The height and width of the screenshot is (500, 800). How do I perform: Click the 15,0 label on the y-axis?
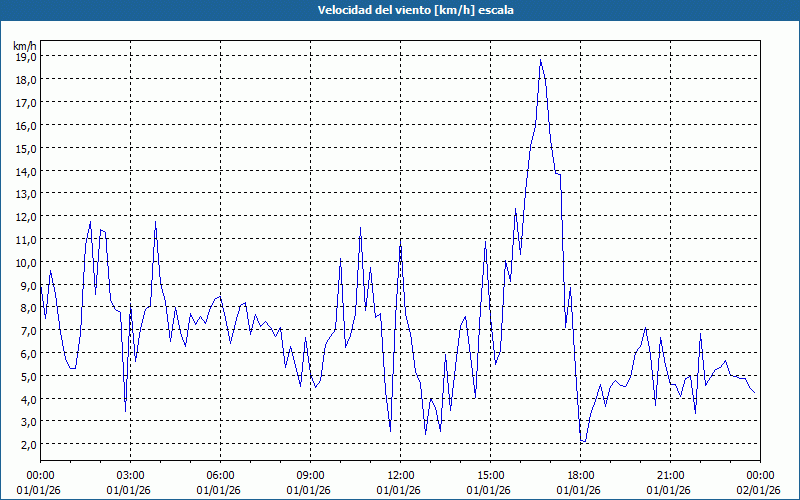click(25, 148)
